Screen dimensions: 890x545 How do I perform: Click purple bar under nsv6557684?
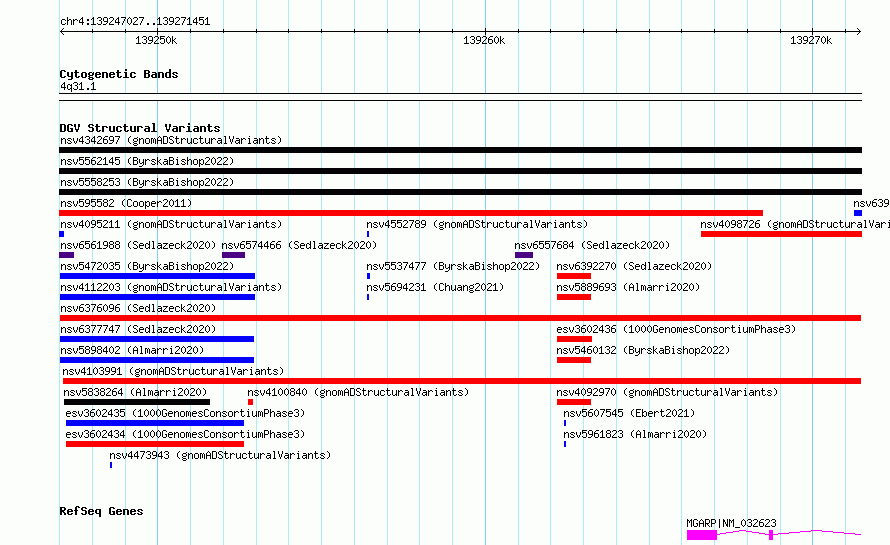(x=524, y=255)
